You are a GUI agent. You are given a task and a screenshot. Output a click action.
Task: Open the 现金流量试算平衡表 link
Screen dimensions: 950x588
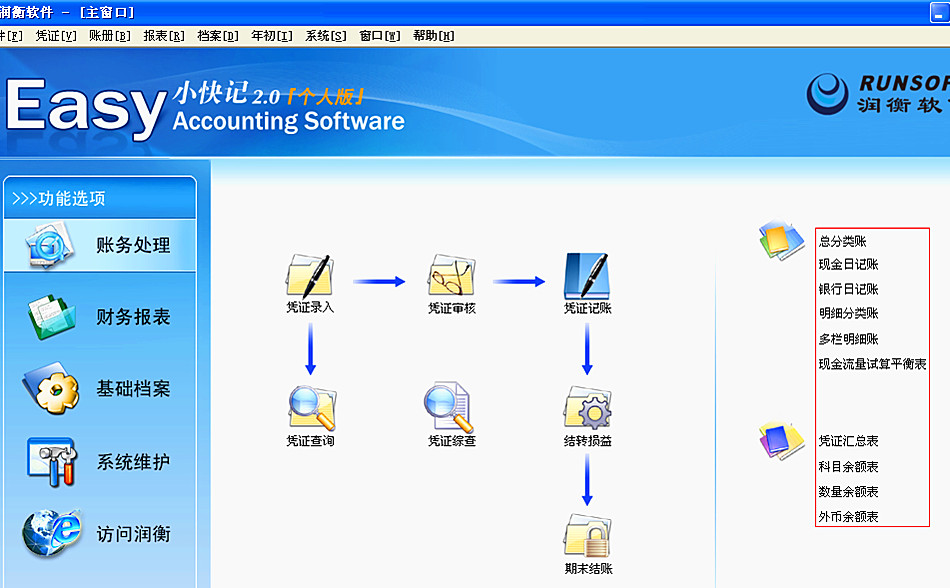pyautogui.click(x=872, y=364)
